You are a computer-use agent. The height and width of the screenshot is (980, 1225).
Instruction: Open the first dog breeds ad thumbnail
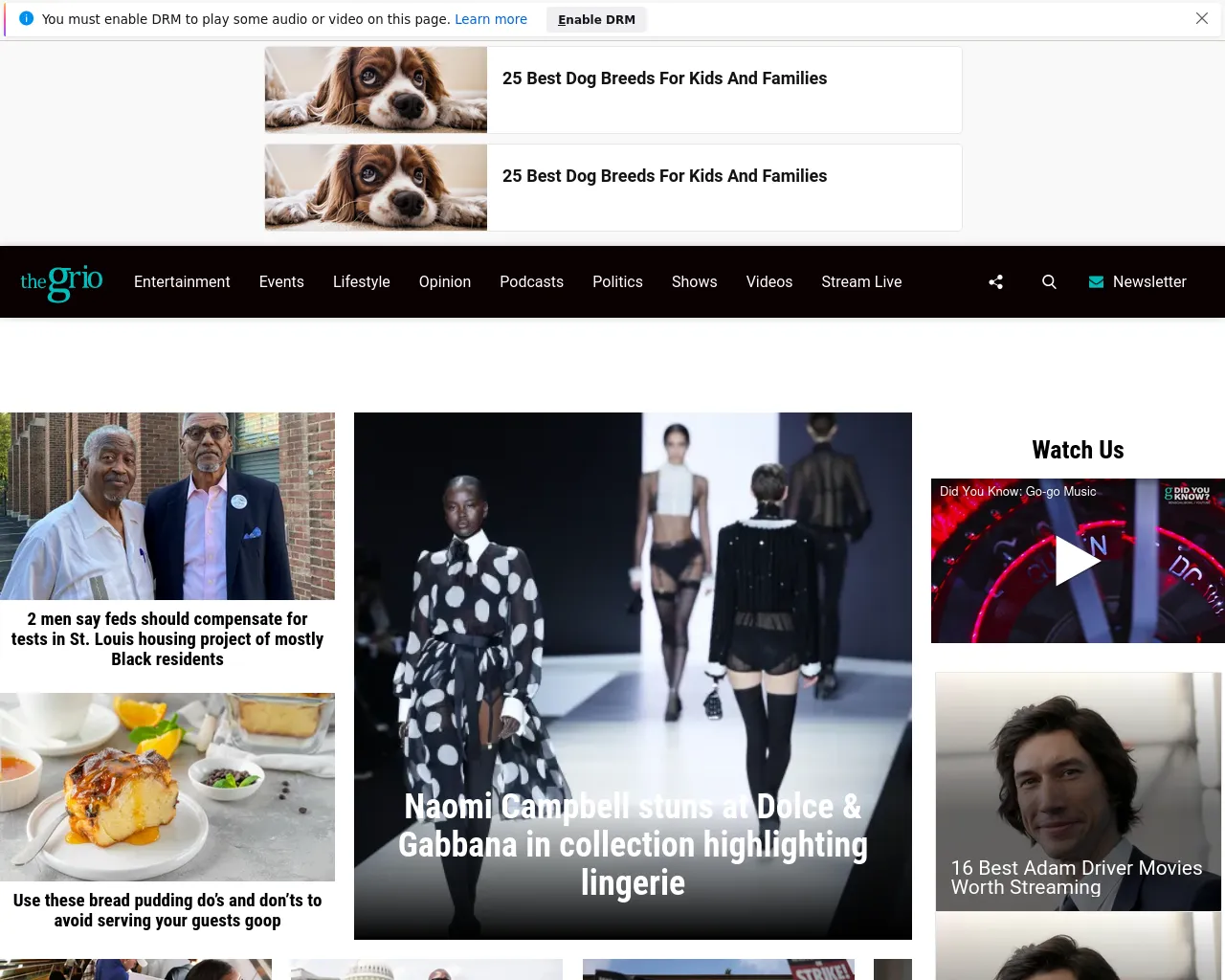[x=376, y=90]
